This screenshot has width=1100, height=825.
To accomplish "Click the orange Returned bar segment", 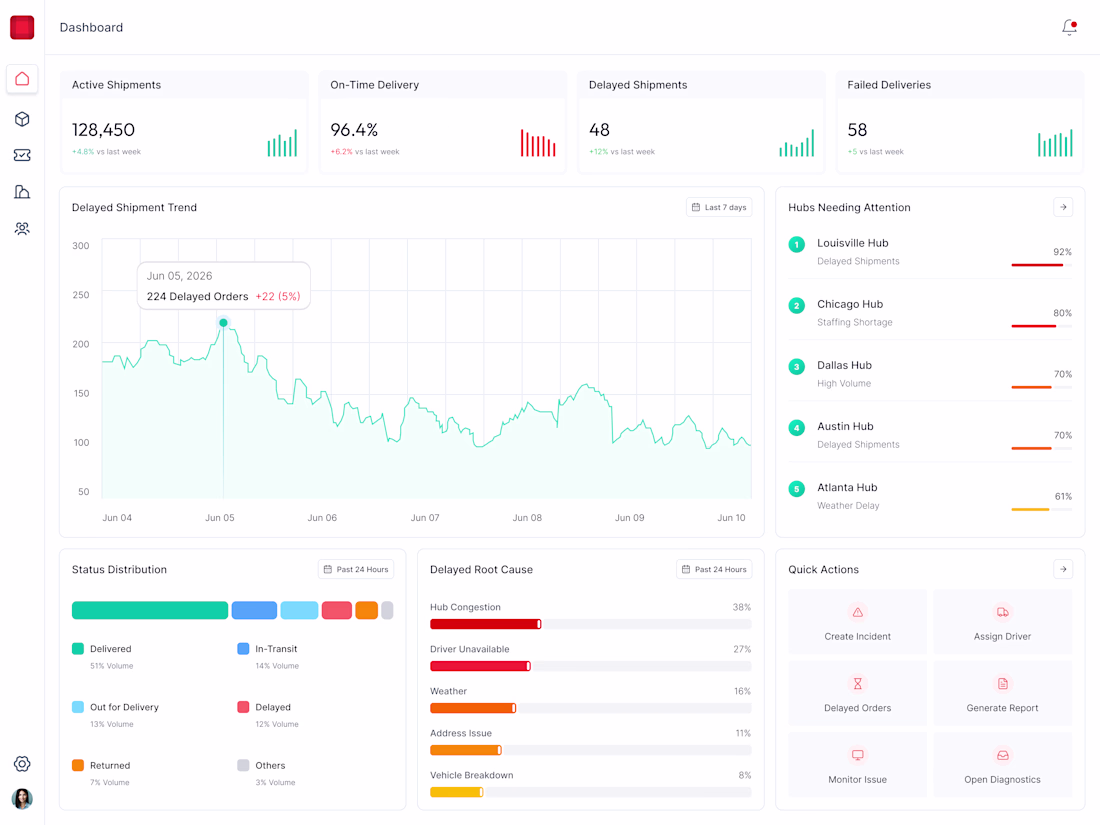I will [366, 610].
